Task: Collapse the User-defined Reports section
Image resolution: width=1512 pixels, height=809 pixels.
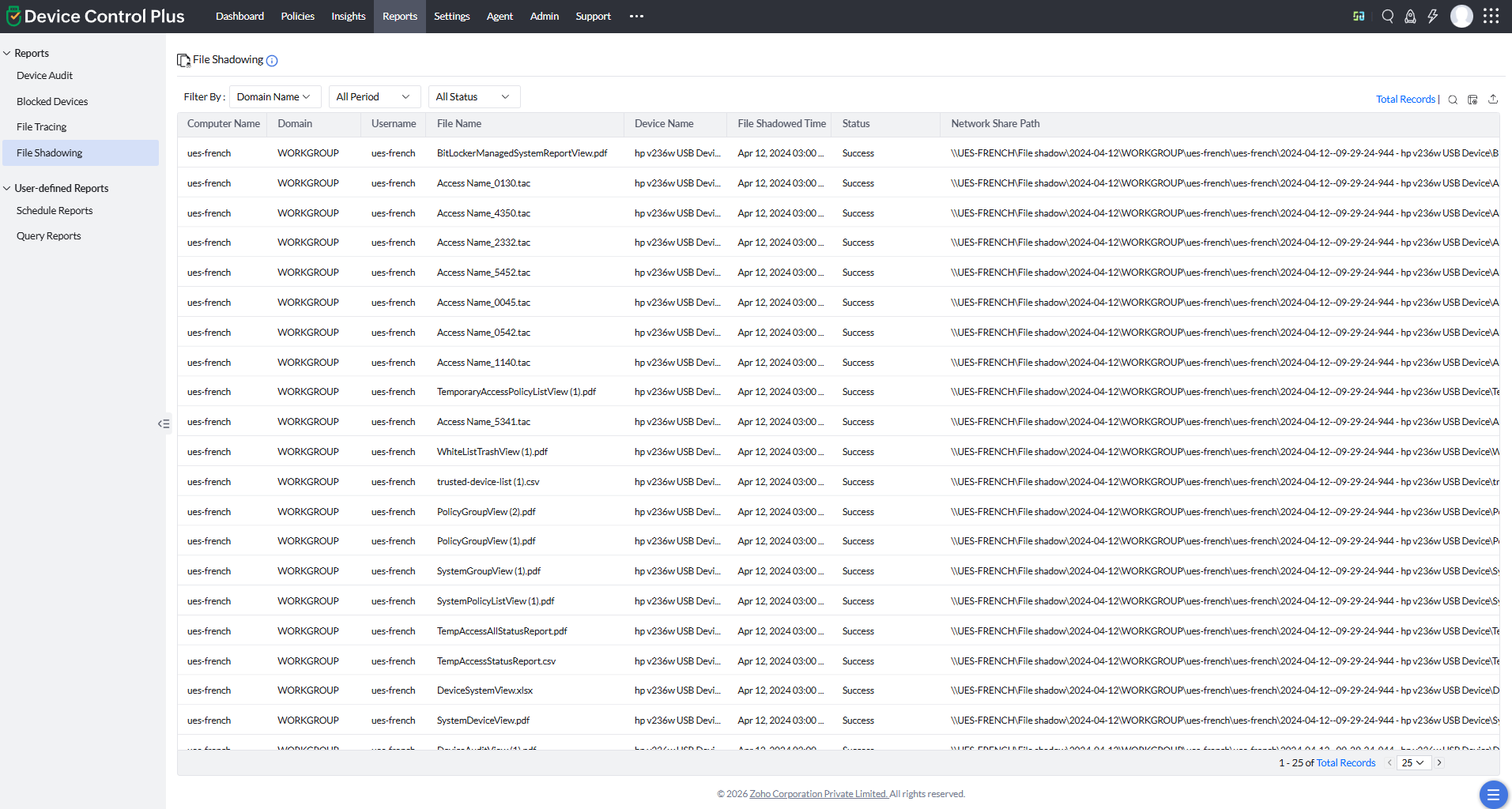Action: point(7,188)
